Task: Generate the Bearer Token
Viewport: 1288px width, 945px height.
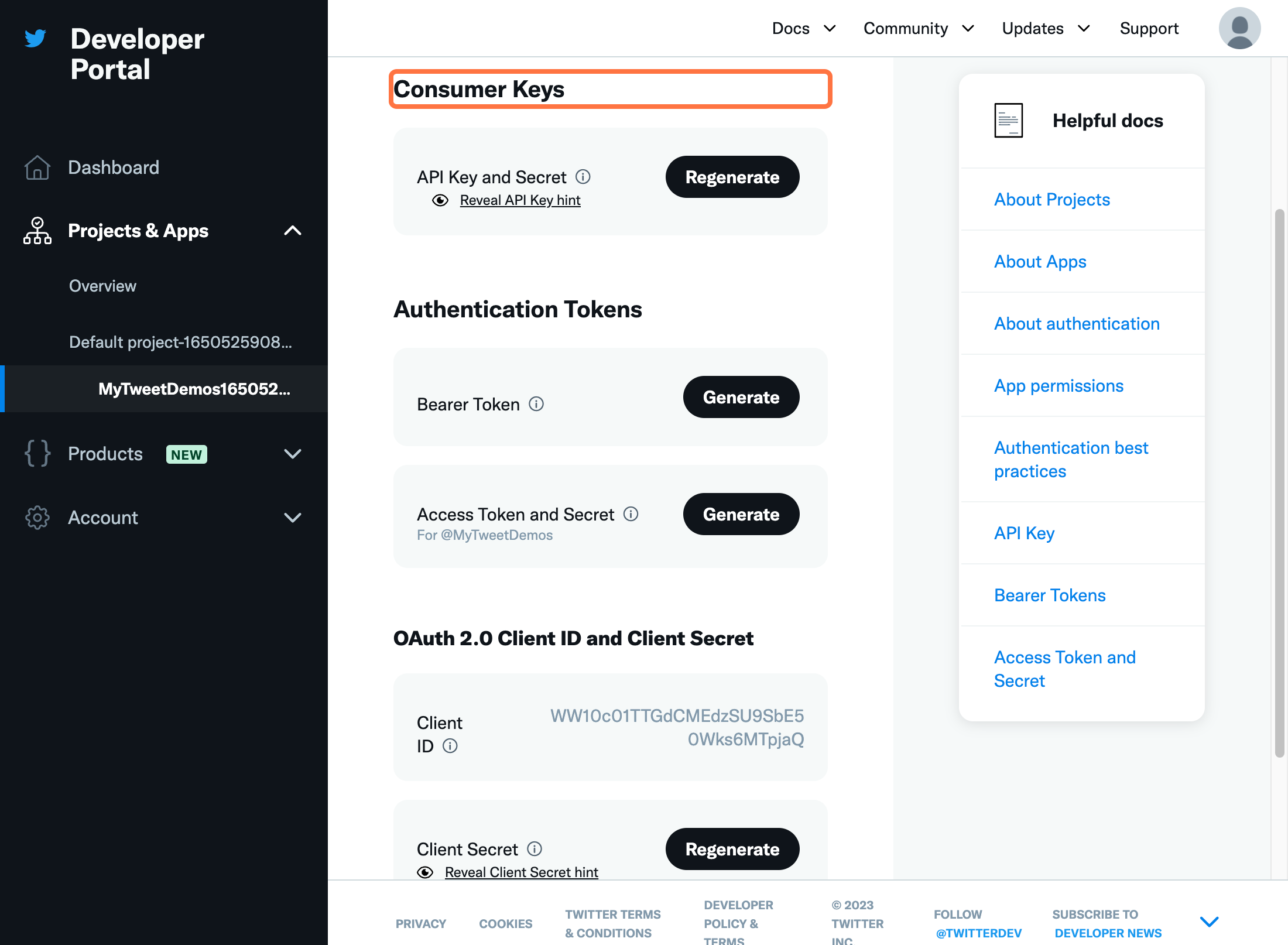Action: 741,397
